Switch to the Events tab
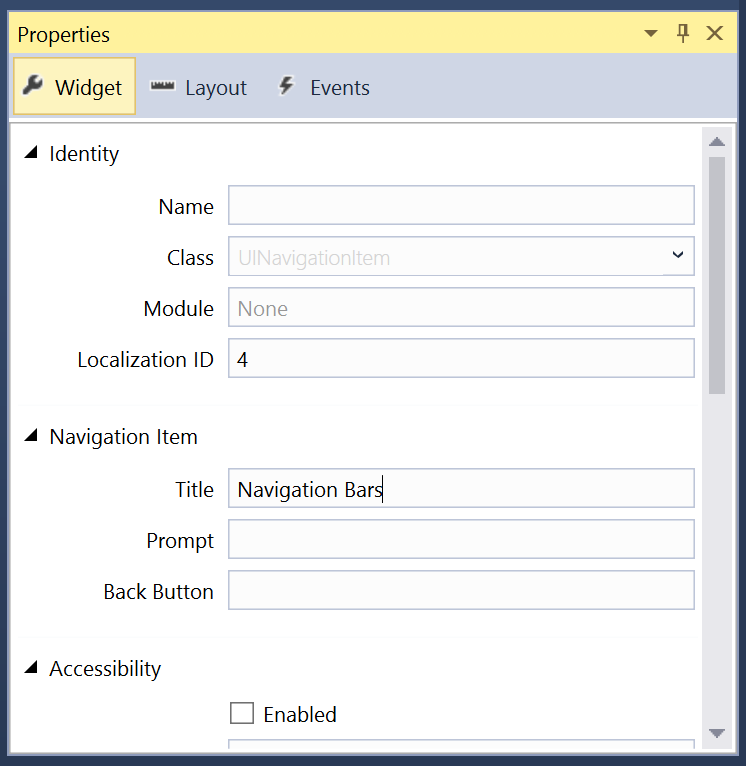746x766 pixels. coord(324,87)
